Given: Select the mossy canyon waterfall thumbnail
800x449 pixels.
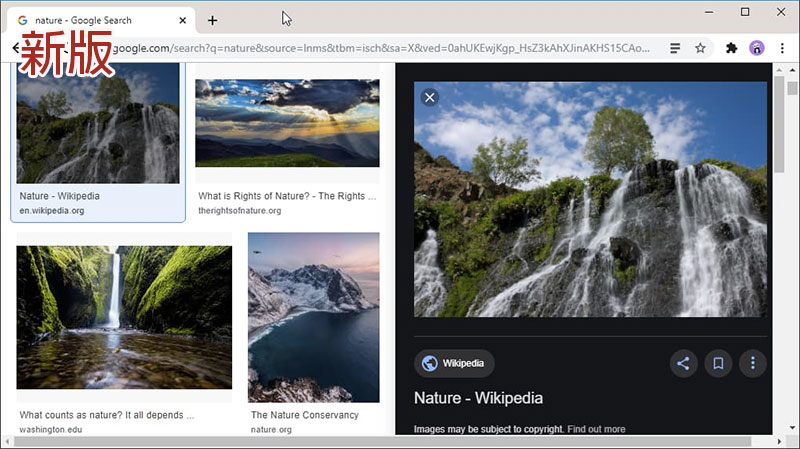Looking at the screenshot, I should coord(124,317).
